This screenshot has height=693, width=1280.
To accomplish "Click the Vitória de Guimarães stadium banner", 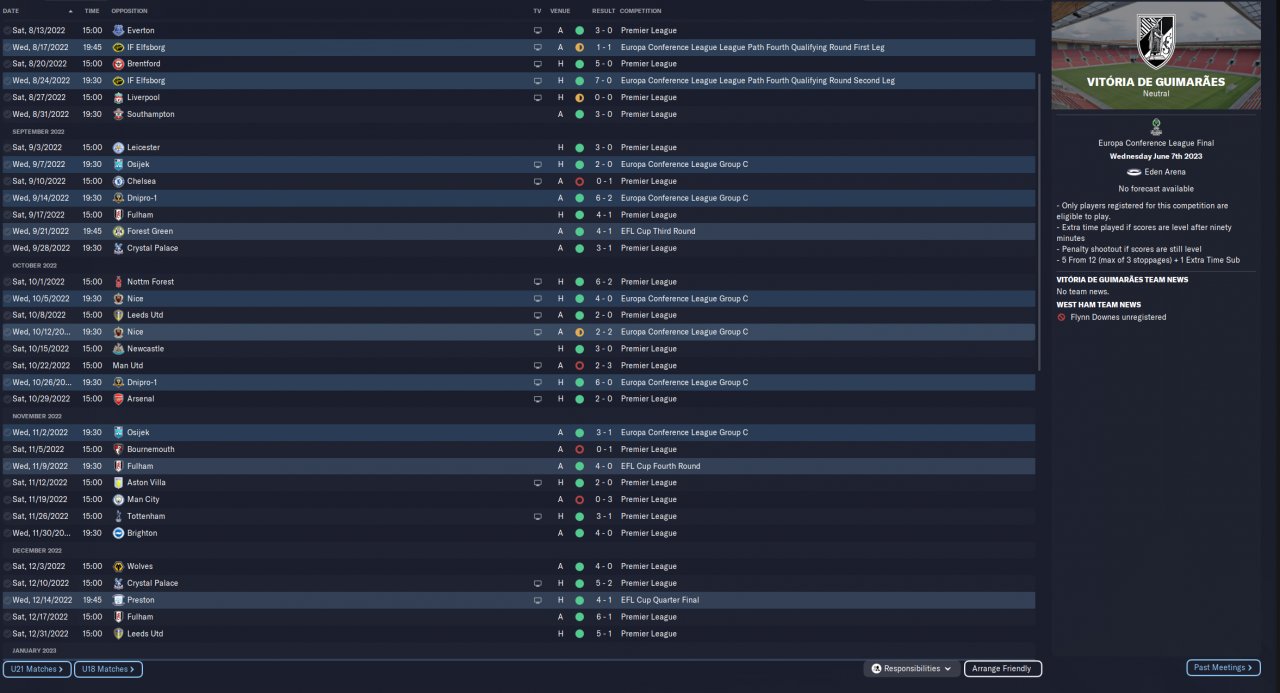I will (x=1156, y=55).
